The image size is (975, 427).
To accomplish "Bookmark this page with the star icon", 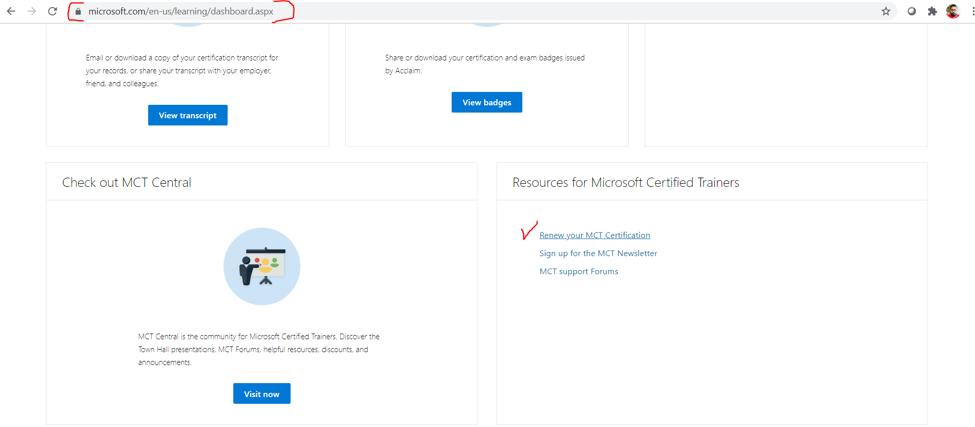I will (x=886, y=11).
